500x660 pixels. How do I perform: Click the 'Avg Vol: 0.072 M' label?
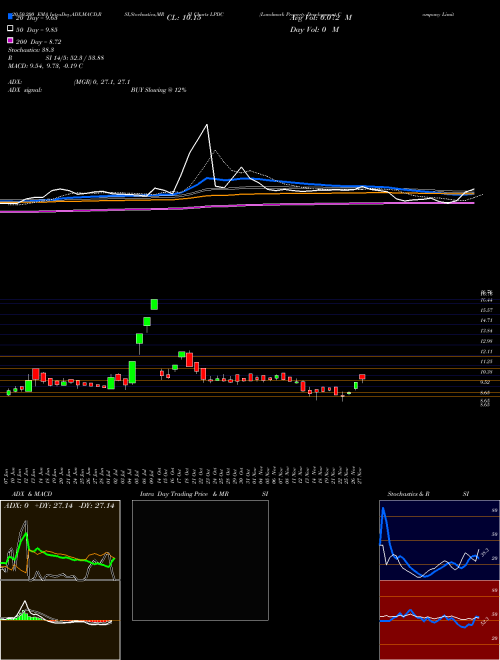321,18
